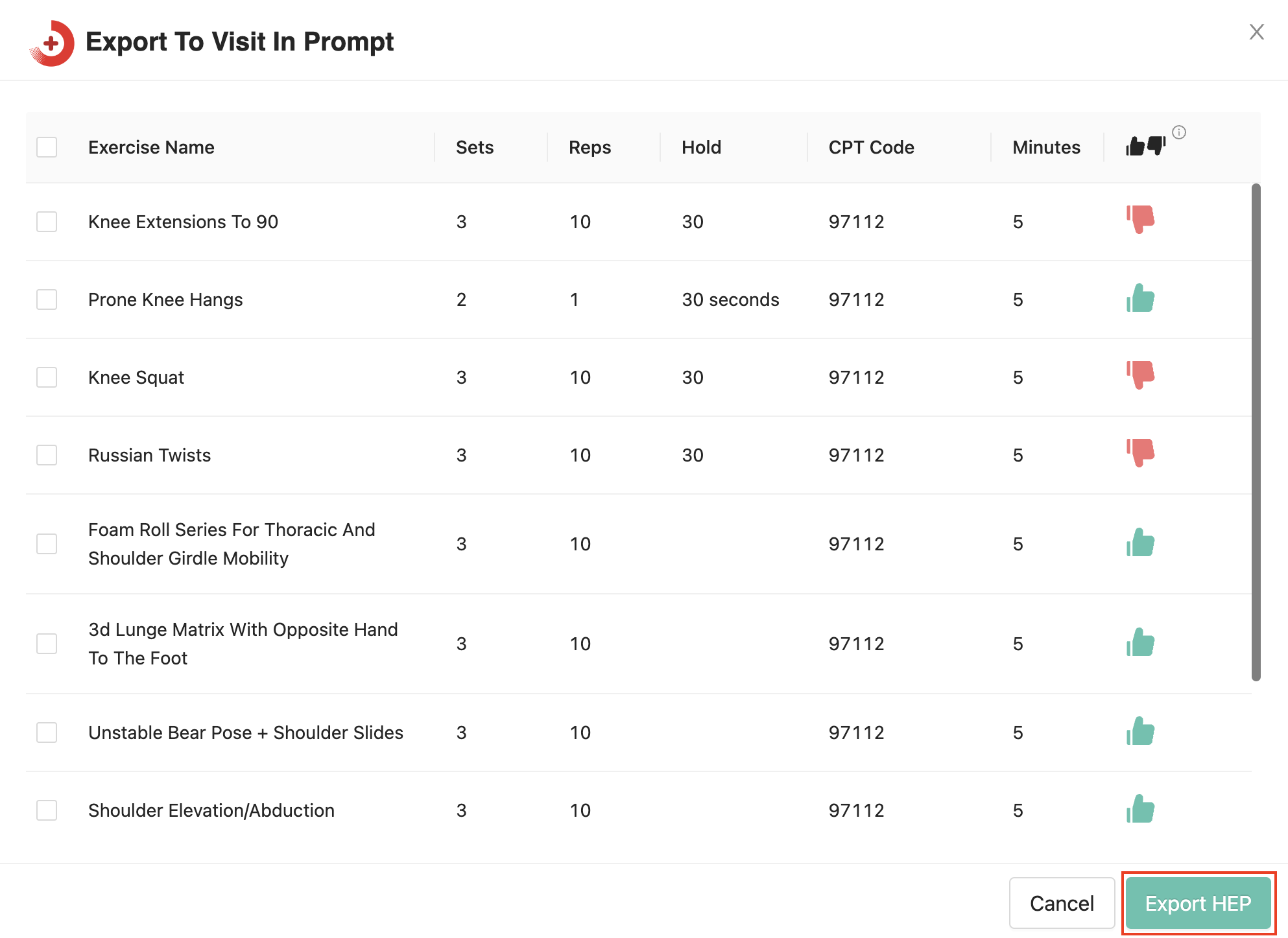Image resolution: width=1288 pixels, height=938 pixels.
Task: Click thumbs-up icon for Prone Knee Hangs
Action: coord(1140,298)
